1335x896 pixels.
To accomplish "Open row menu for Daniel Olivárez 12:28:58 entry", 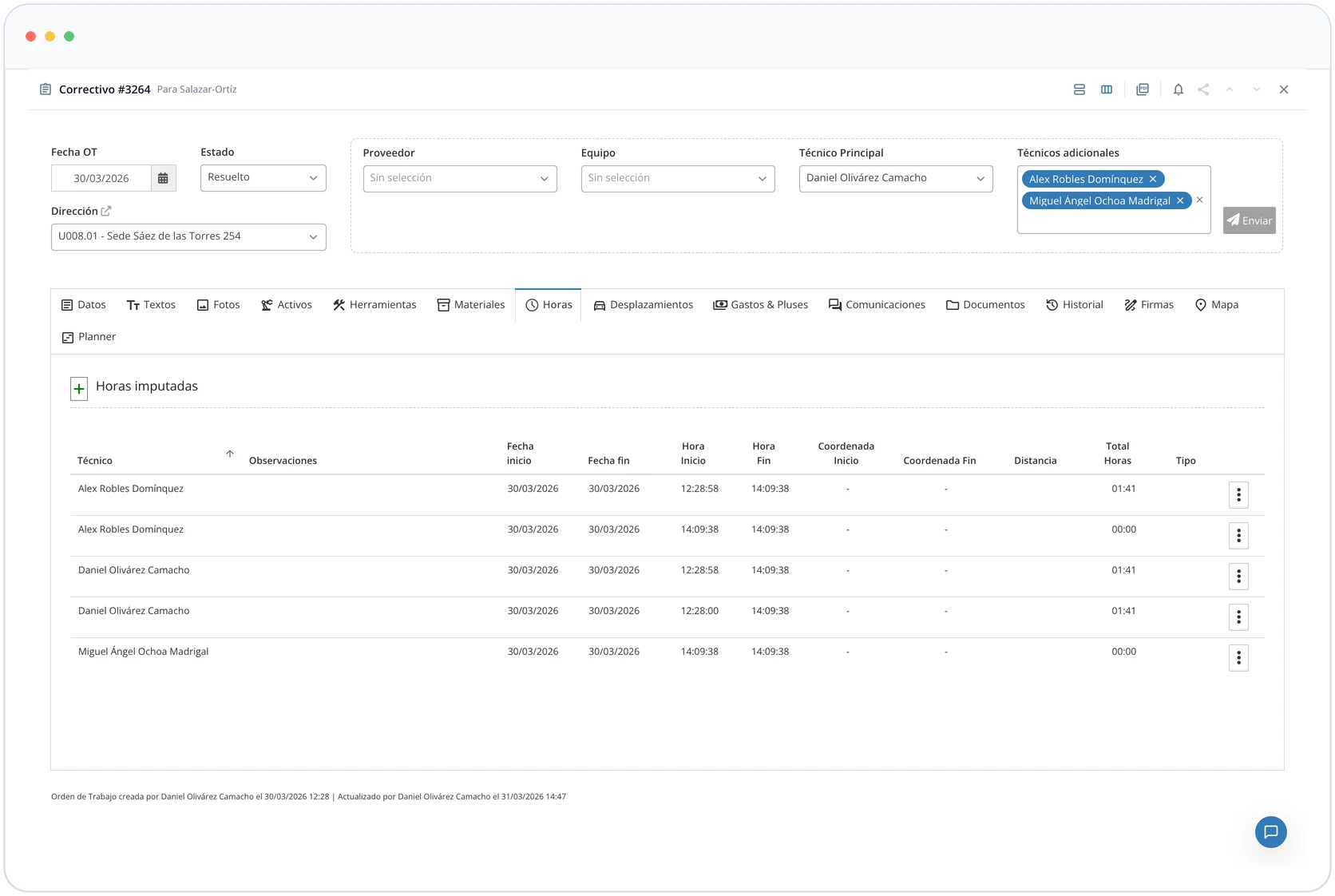I will pos(1238,577).
